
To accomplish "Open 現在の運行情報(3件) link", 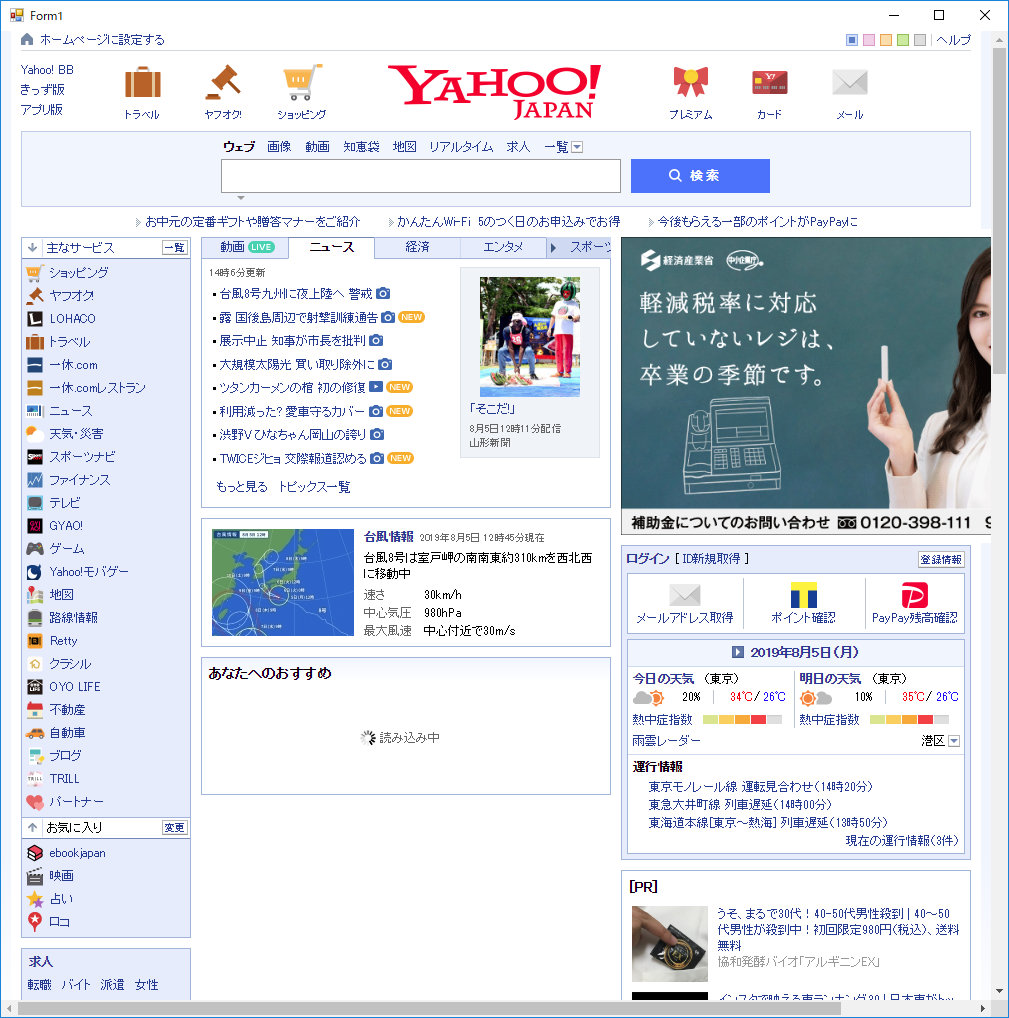I will 902,841.
